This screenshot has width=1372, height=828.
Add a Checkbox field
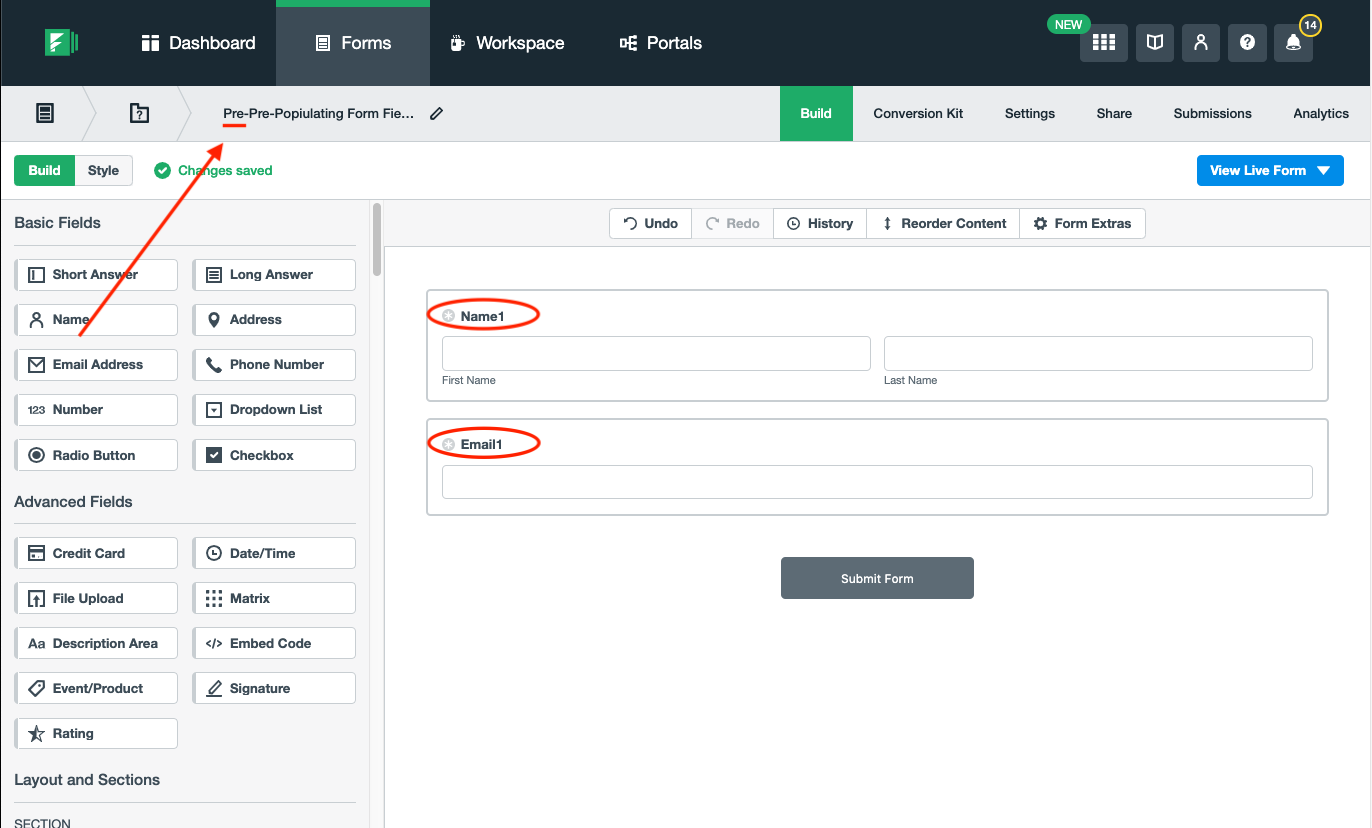274,455
